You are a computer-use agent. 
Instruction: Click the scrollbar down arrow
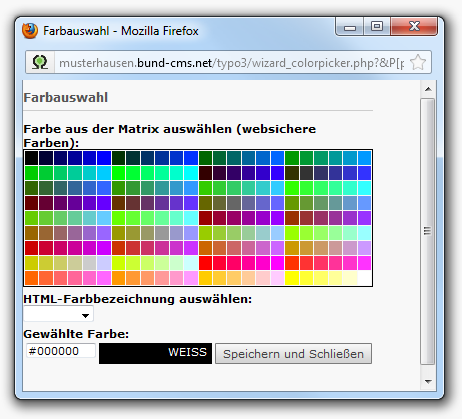428,381
